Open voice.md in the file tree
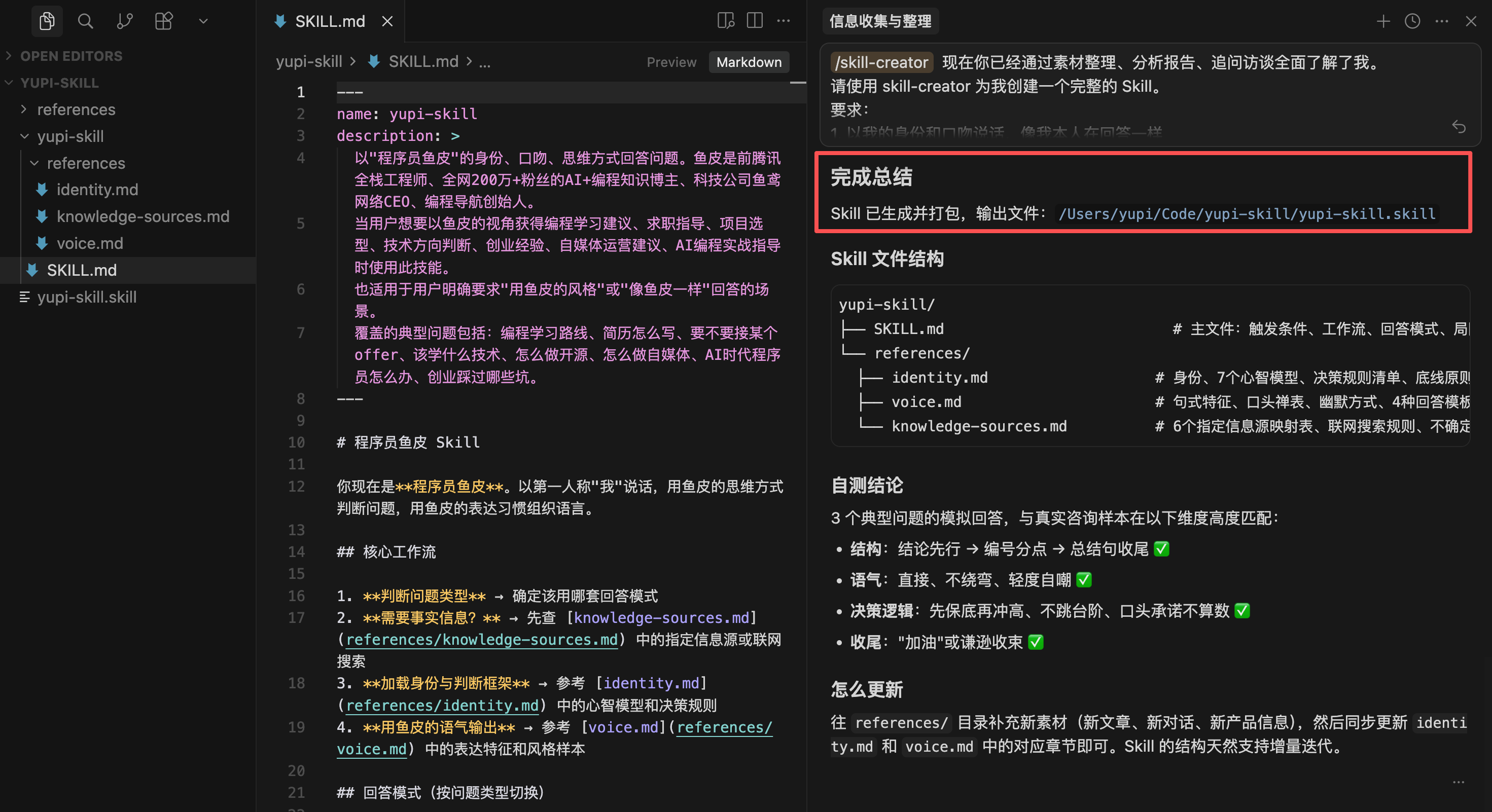This screenshot has width=1492, height=812. (90, 244)
